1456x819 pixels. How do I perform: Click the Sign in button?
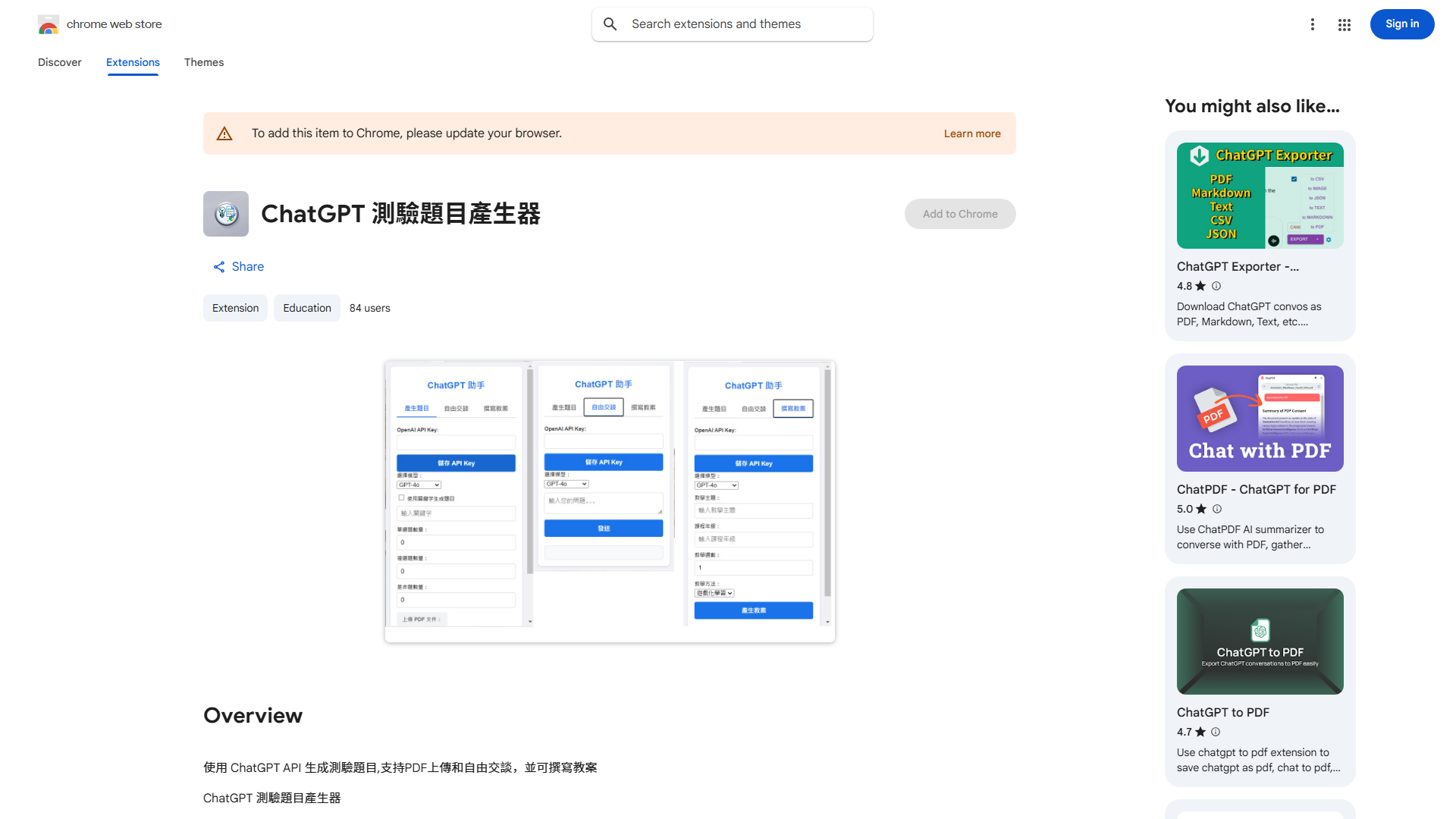pos(1401,24)
